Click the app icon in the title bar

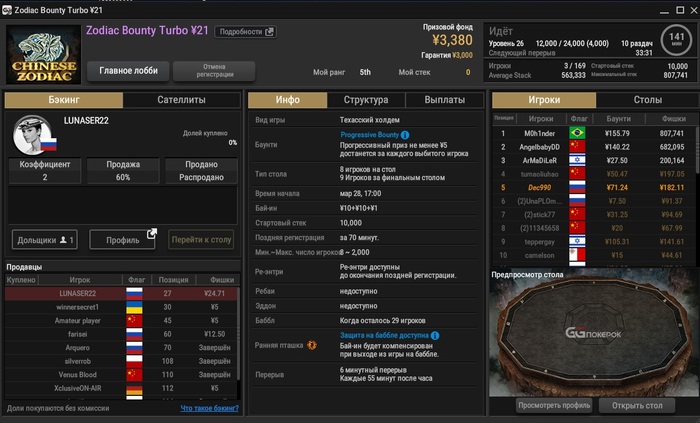[x=7, y=10]
